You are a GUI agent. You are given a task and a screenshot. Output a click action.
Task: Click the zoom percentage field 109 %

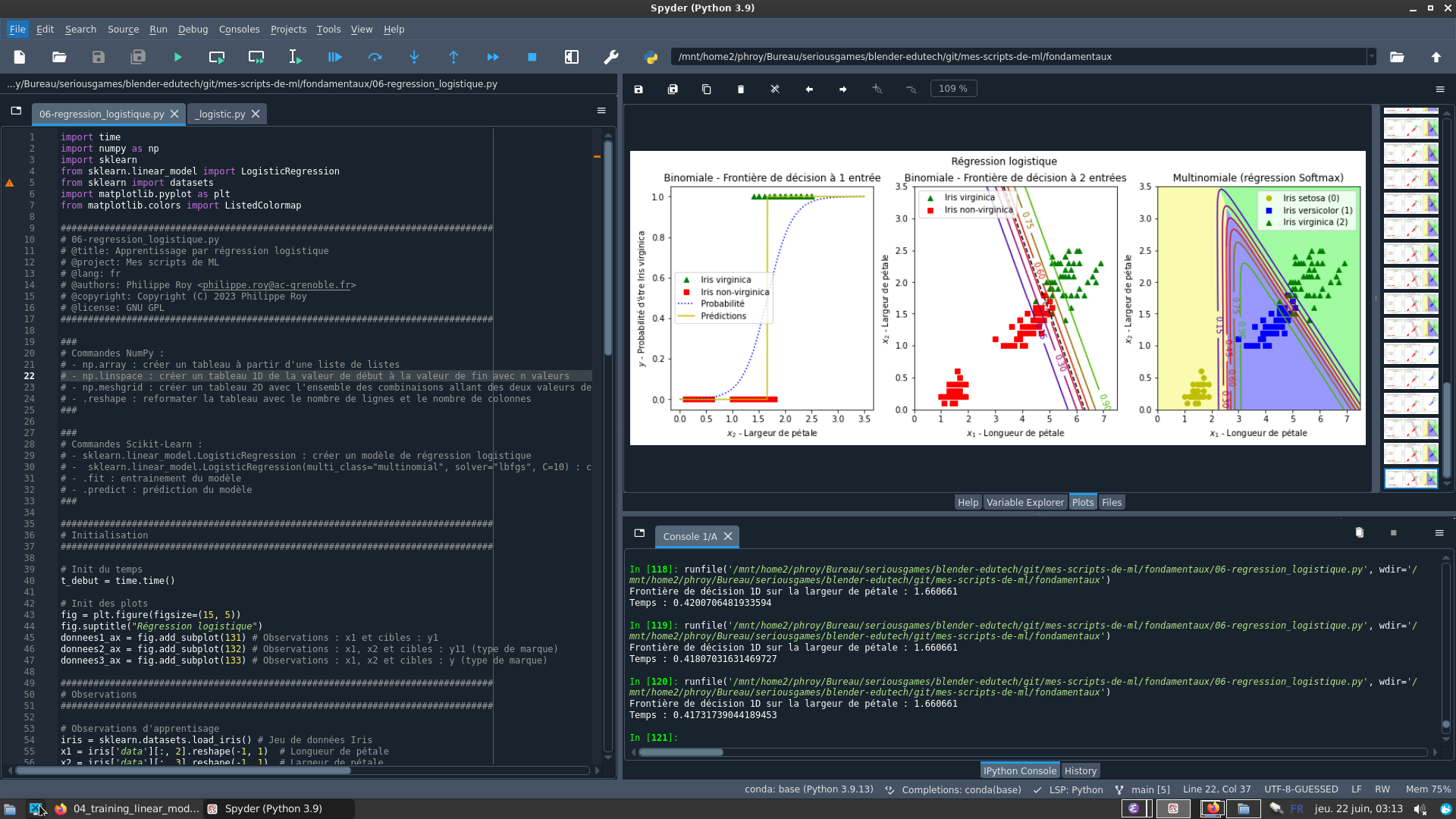(953, 89)
